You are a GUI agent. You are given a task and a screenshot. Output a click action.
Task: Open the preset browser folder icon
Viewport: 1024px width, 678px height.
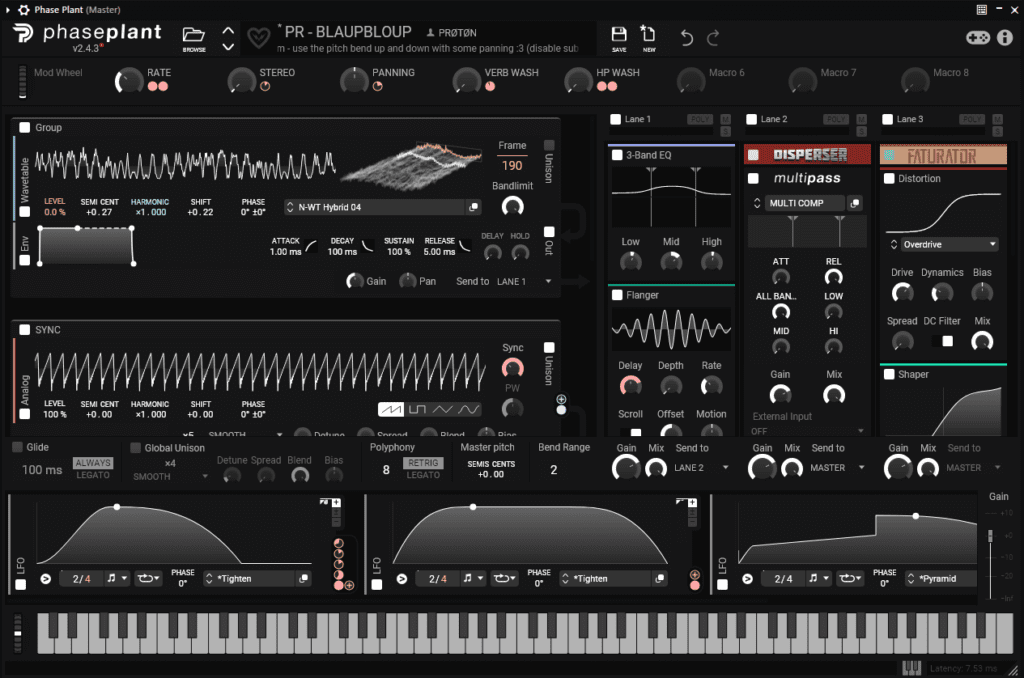193,35
